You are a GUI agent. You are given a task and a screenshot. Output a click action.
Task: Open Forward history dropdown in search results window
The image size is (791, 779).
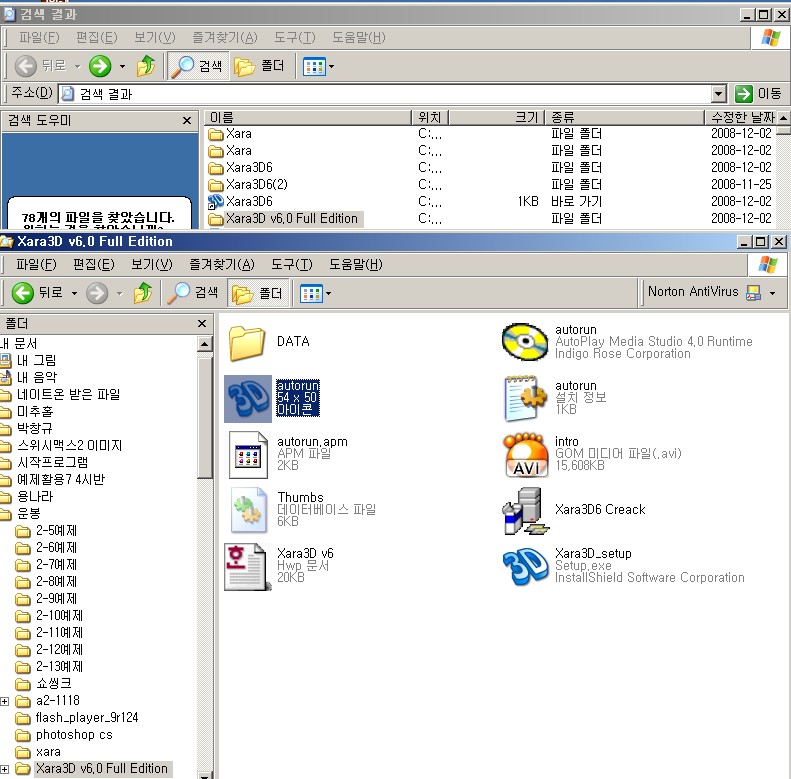coord(122,66)
